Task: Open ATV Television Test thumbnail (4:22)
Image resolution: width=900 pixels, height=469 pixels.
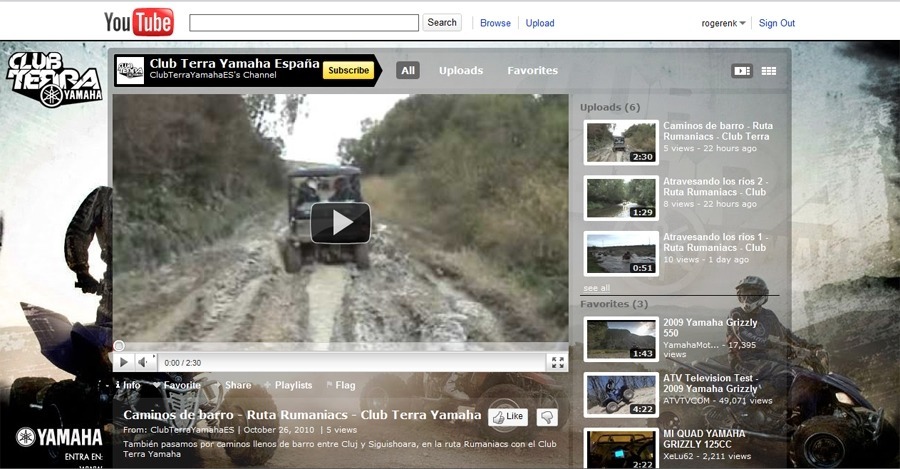Action: [620, 395]
